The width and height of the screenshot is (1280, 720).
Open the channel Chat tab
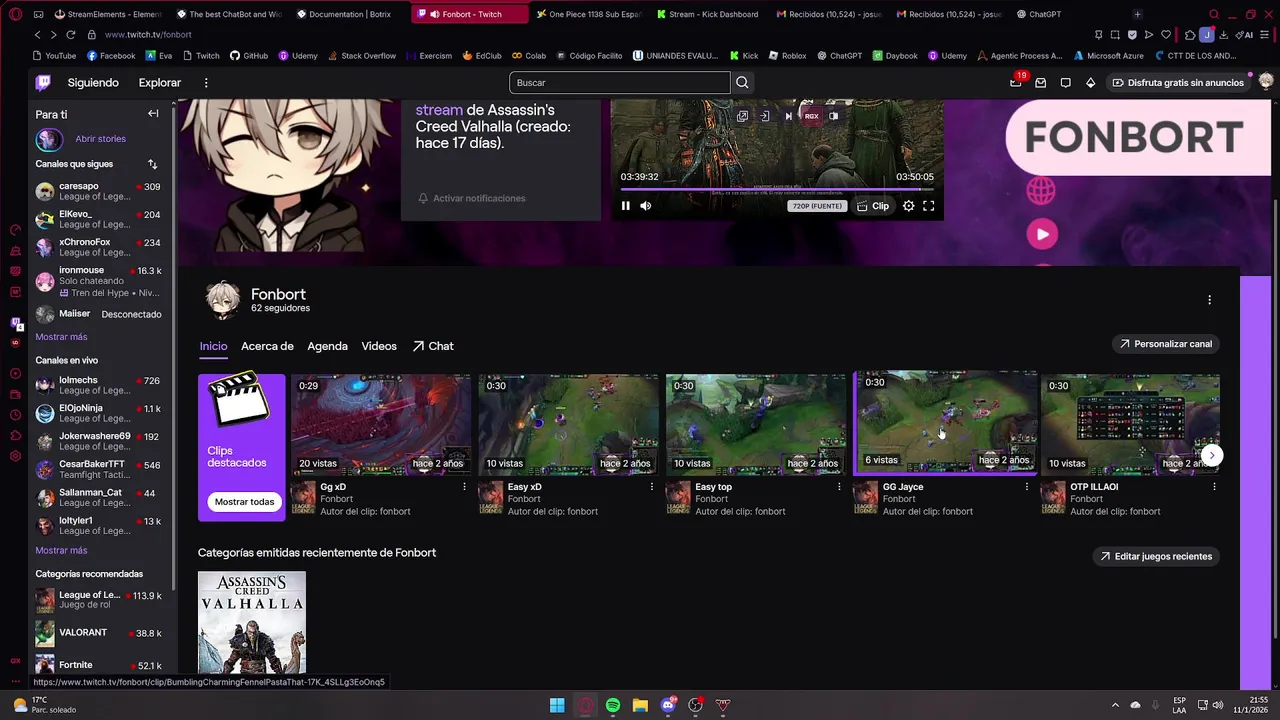tap(433, 346)
